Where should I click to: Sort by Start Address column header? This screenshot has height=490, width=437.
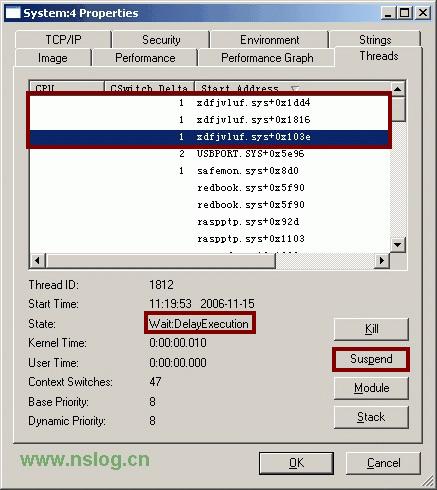click(292, 87)
